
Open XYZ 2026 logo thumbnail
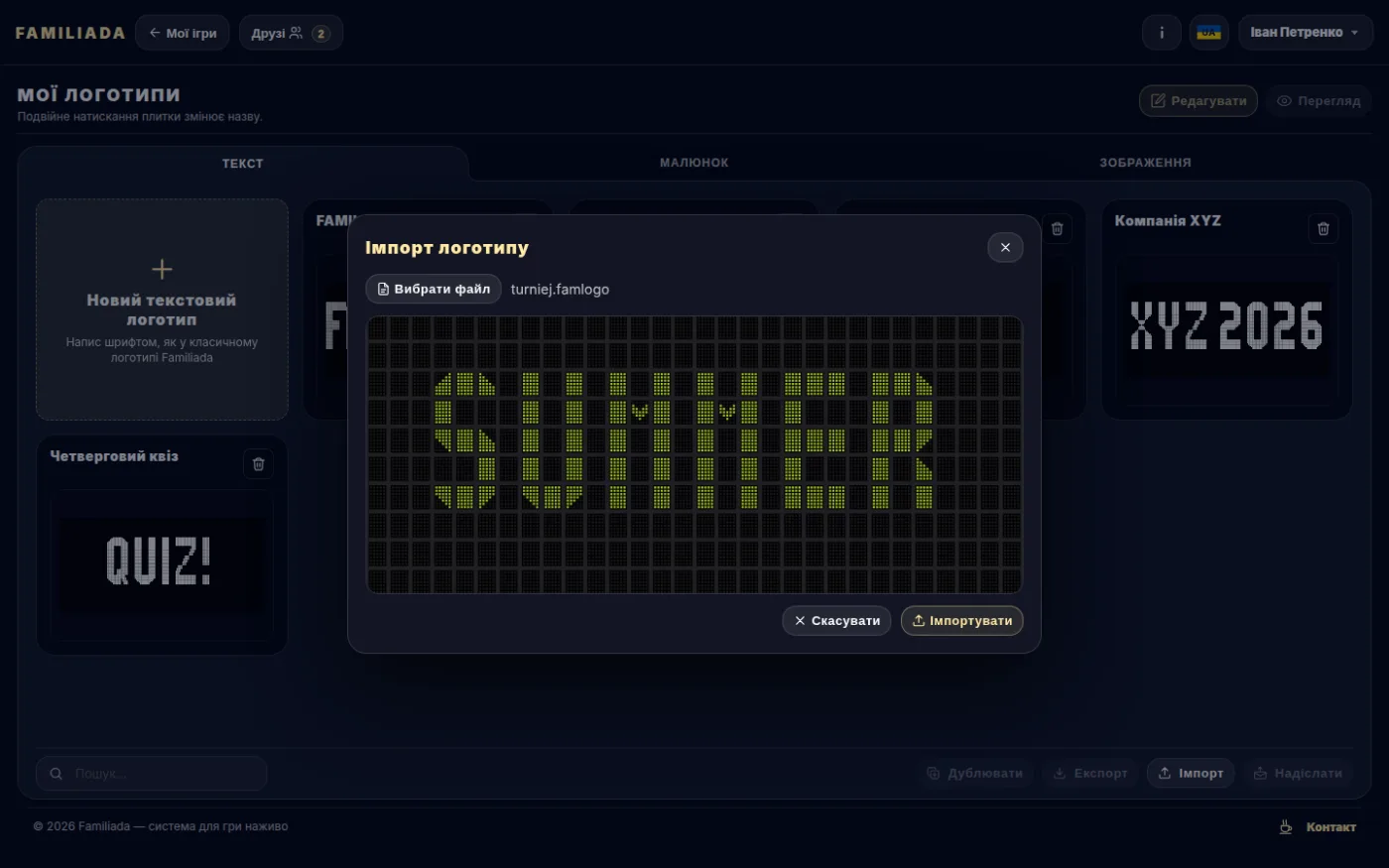click(1226, 326)
